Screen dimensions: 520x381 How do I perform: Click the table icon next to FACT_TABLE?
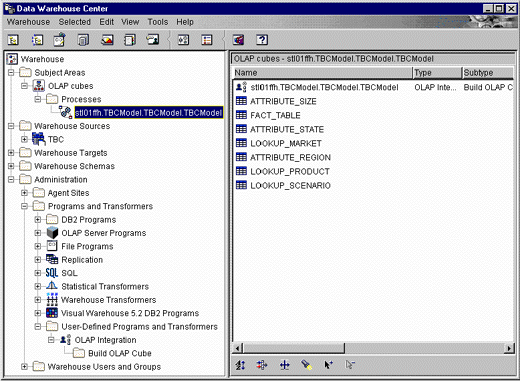point(241,115)
